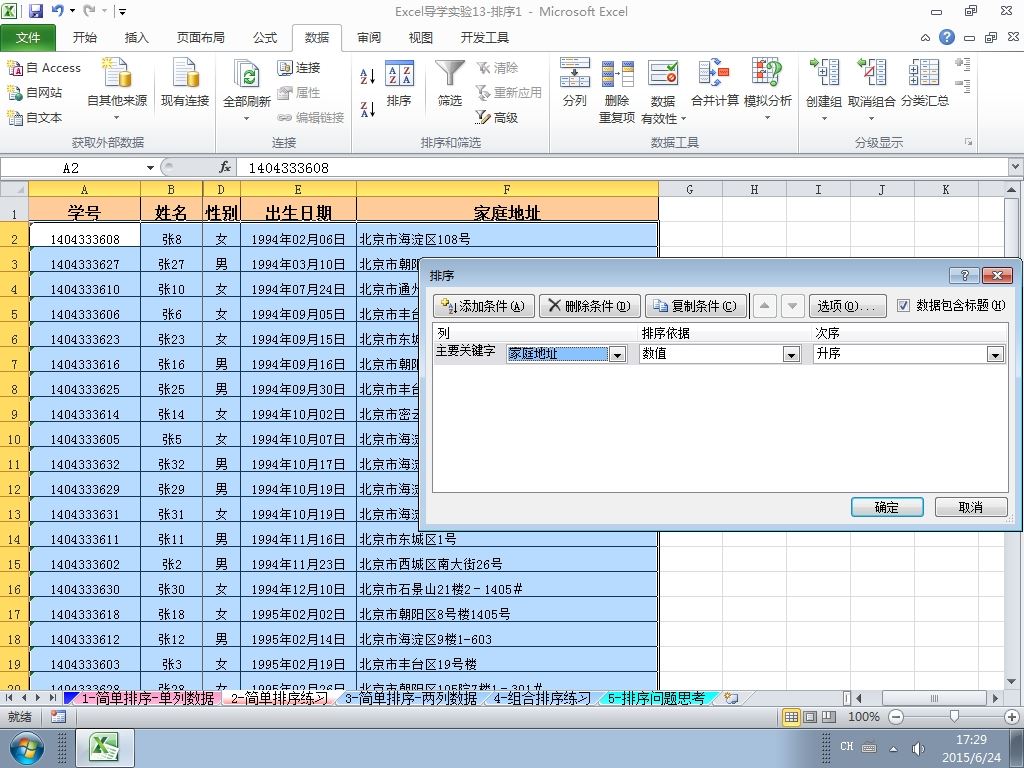Click Text to Columns (分列) icon
The image size is (1024, 768).
pos(575,72)
